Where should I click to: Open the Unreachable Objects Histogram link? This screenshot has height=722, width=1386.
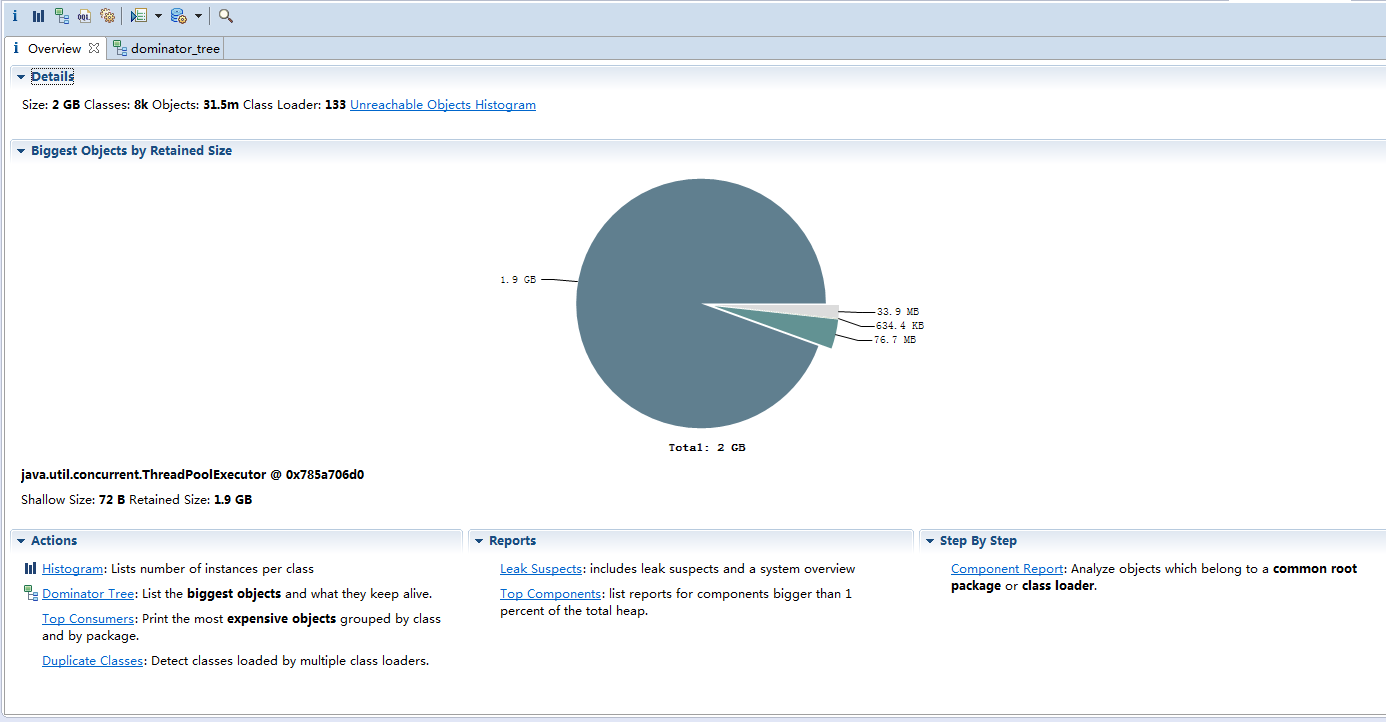point(443,105)
